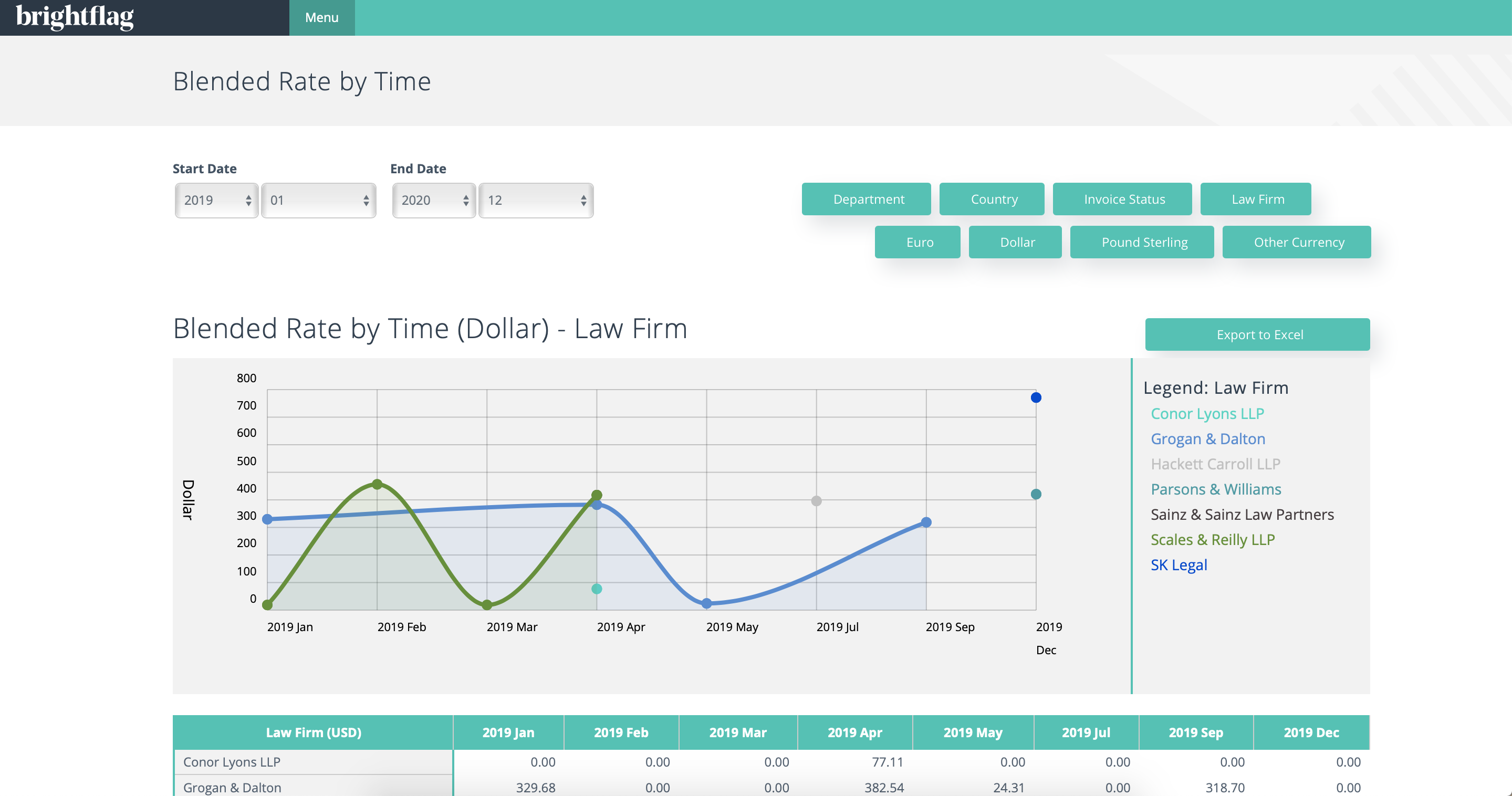Expand the end month 12 dropdown
Viewport: 1512px width, 796px height.
click(535, 200)
